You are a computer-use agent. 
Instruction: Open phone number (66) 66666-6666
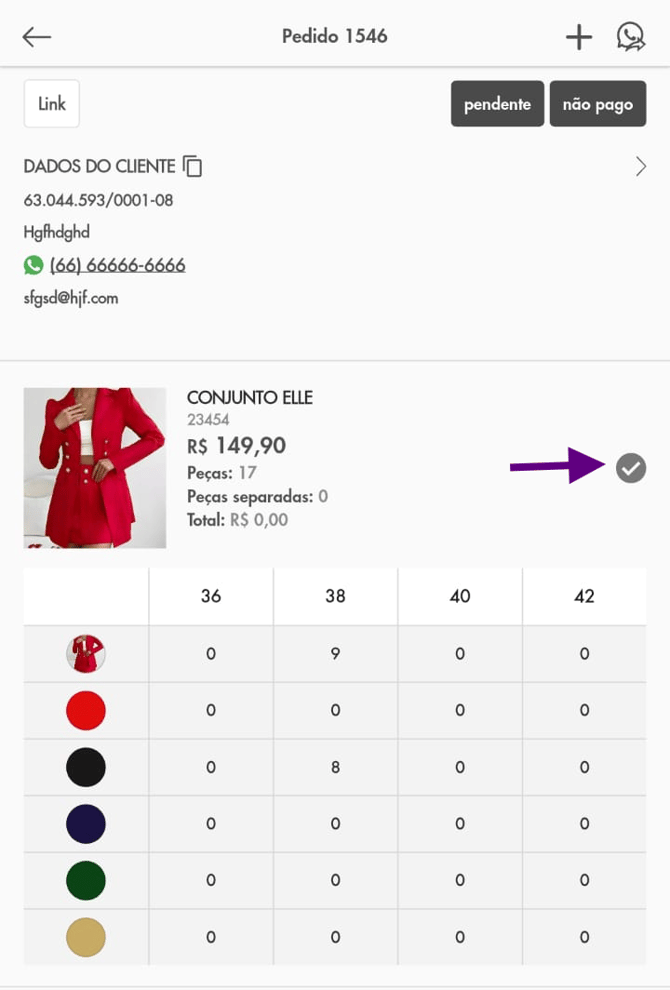[117, 265]
